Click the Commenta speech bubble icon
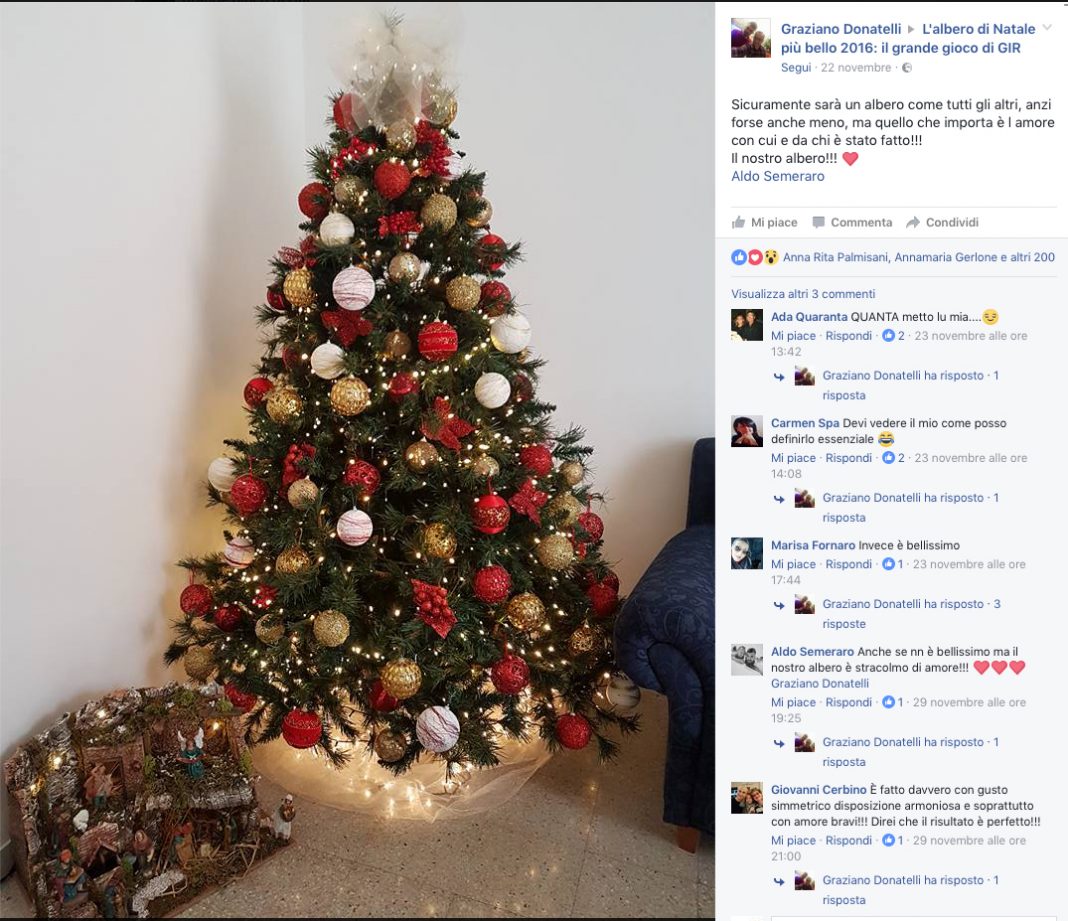Viewport: 1068px width, 921px height. coord(819,222)
